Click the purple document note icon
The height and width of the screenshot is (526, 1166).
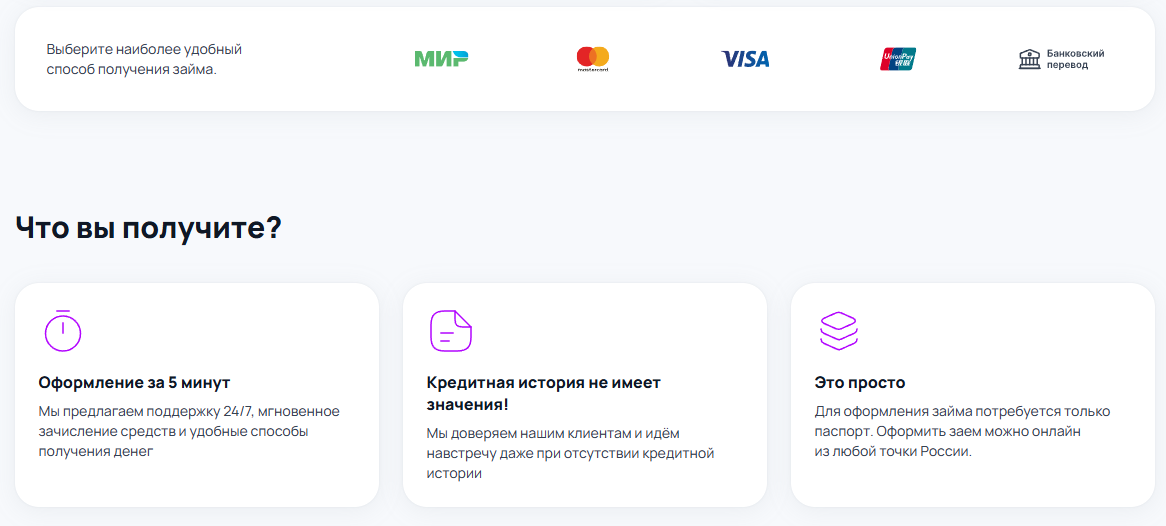[450, 330]
